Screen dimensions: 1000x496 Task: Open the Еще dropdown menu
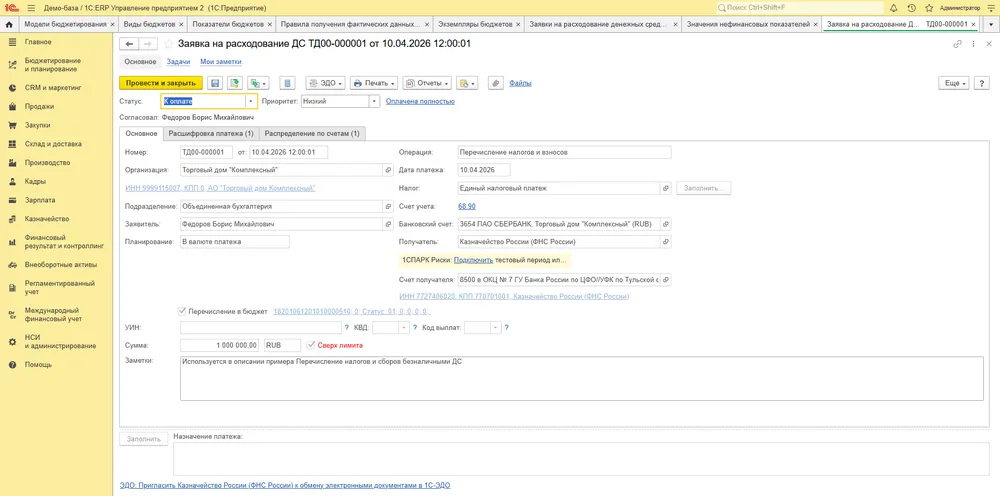point(954,83)
